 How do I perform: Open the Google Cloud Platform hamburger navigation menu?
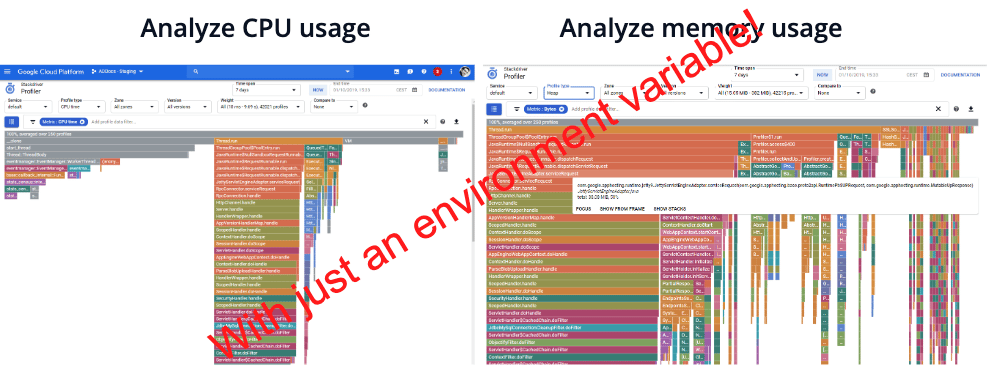pos(8,72)
